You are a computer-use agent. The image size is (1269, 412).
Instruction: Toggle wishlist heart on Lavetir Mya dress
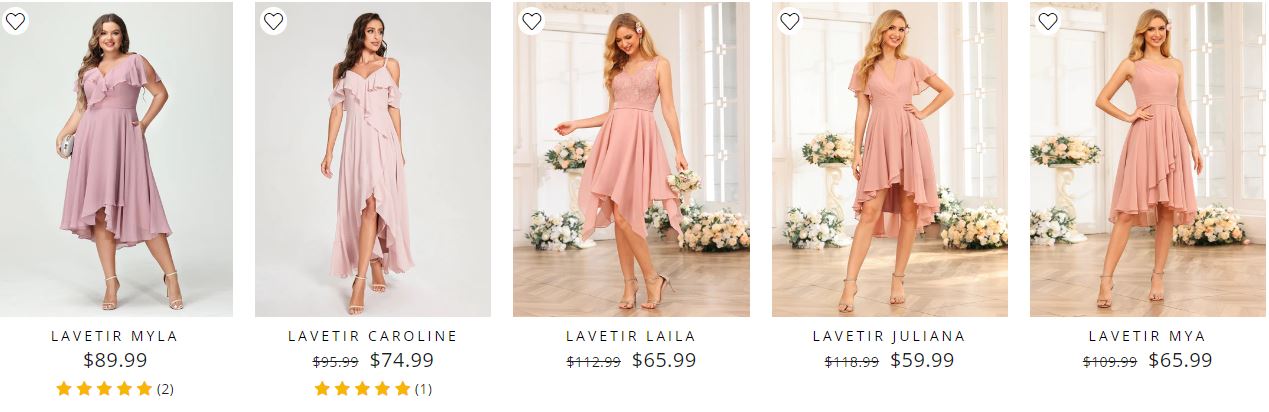pos(1048,21)
